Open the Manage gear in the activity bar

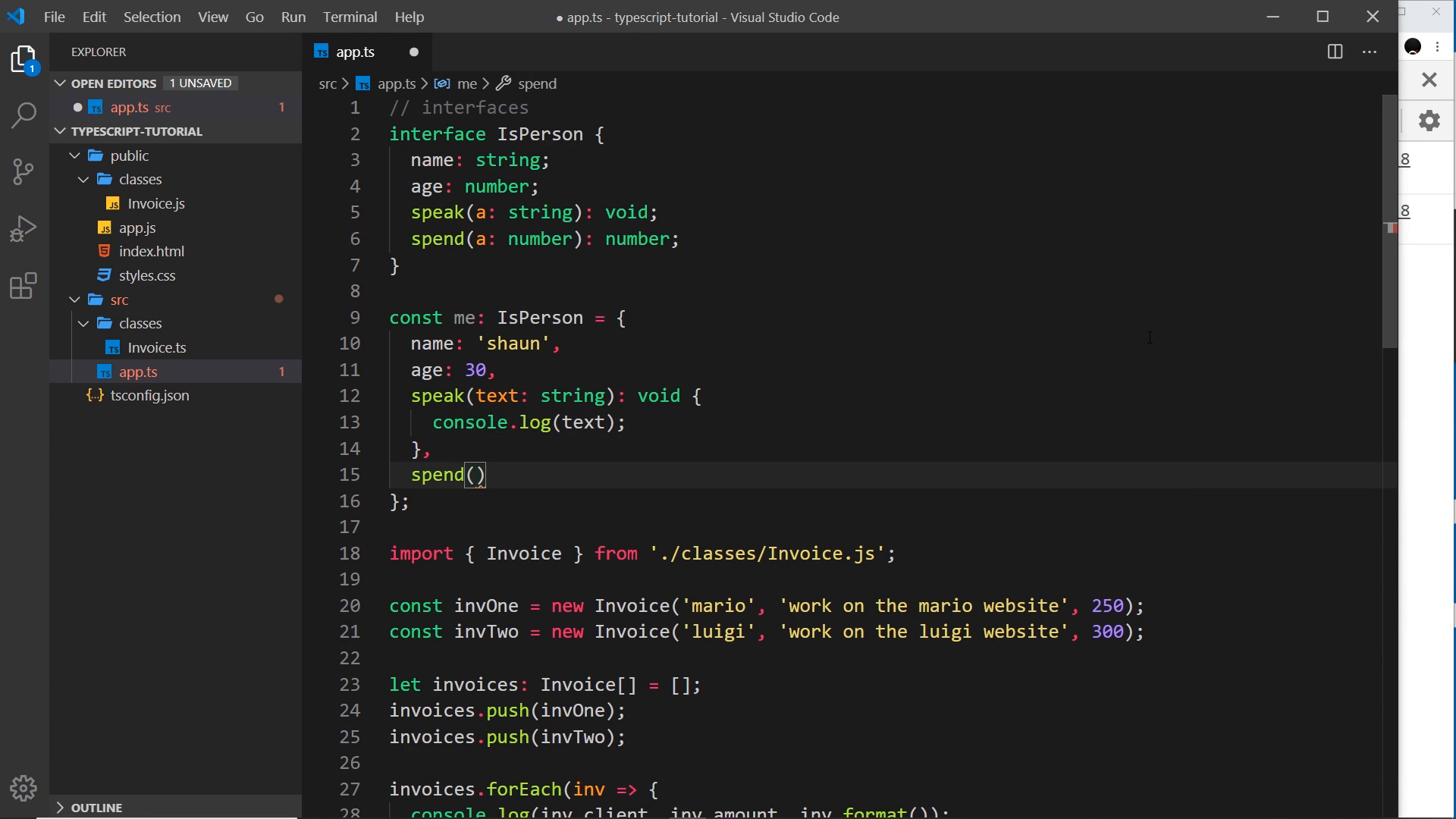tap(24, 789)
